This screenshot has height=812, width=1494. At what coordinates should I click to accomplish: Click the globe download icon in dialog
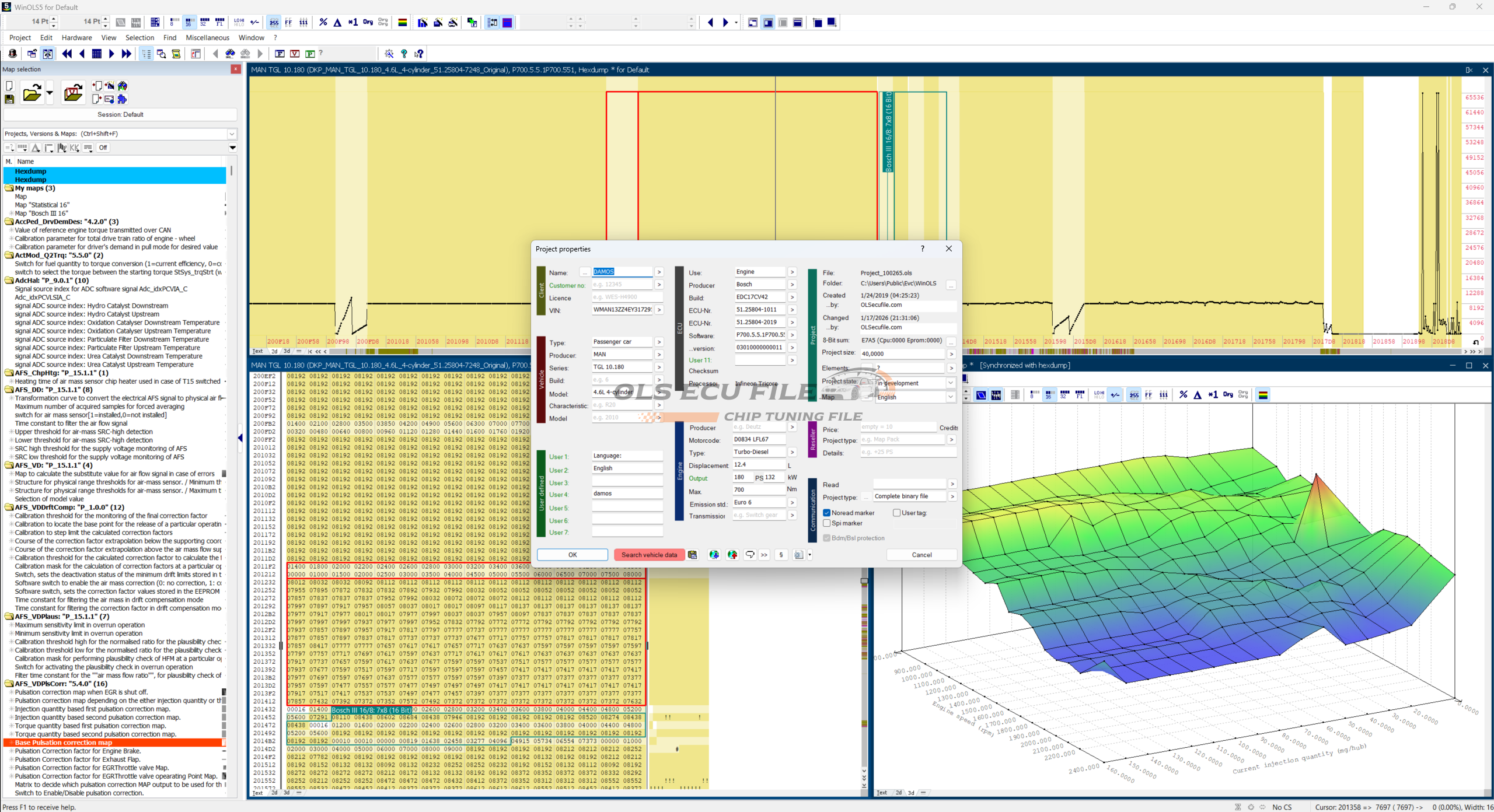click(714, 555)
